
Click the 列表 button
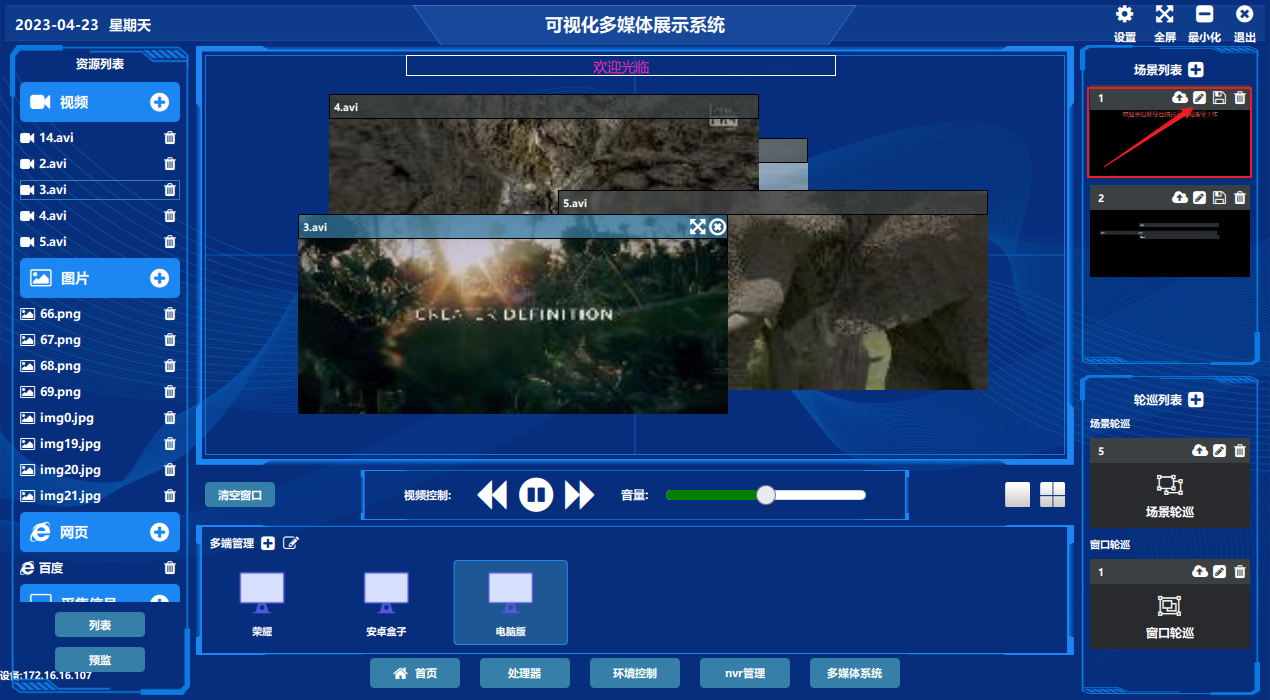click(100, 625)
